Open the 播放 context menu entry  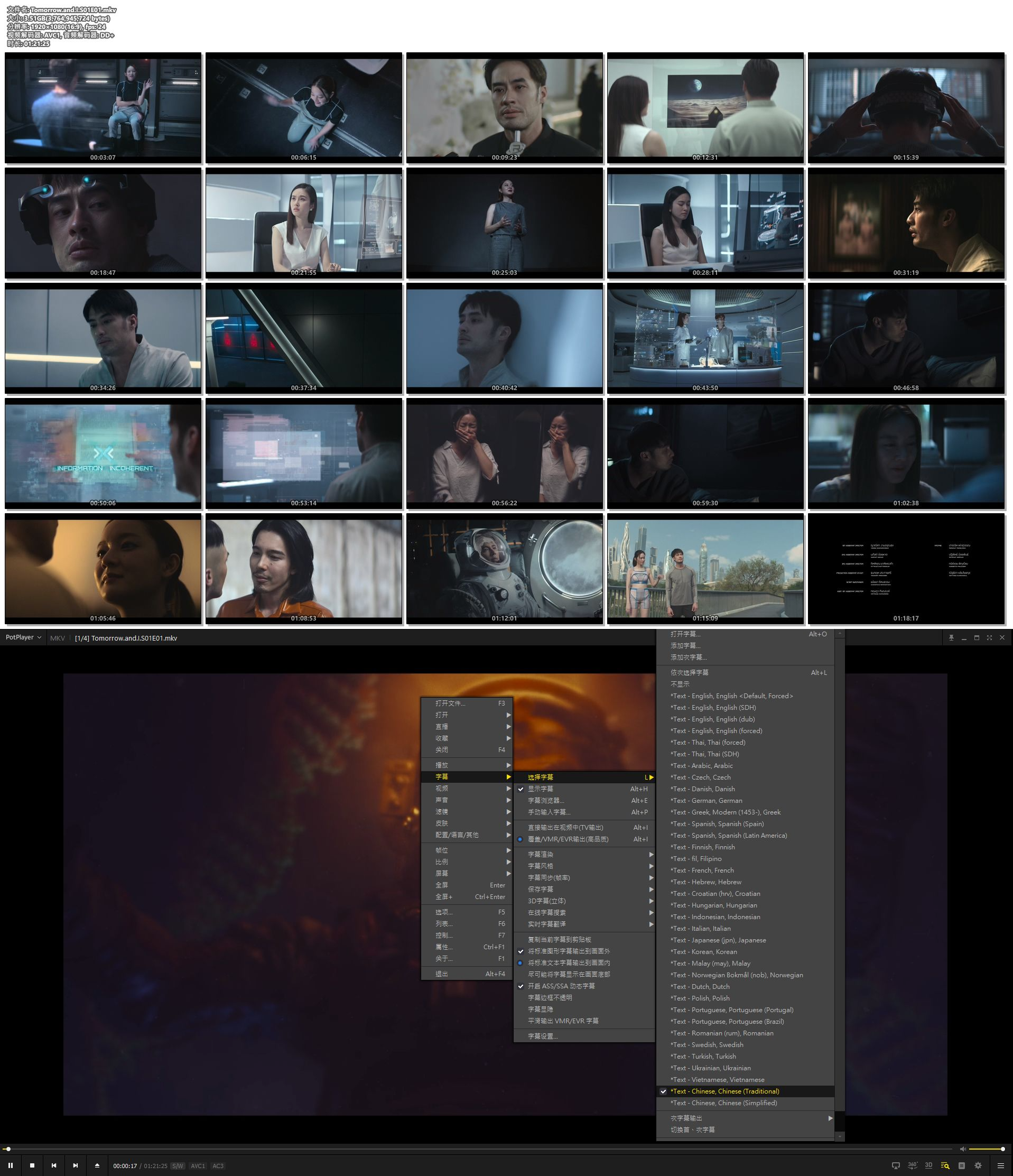467,765
